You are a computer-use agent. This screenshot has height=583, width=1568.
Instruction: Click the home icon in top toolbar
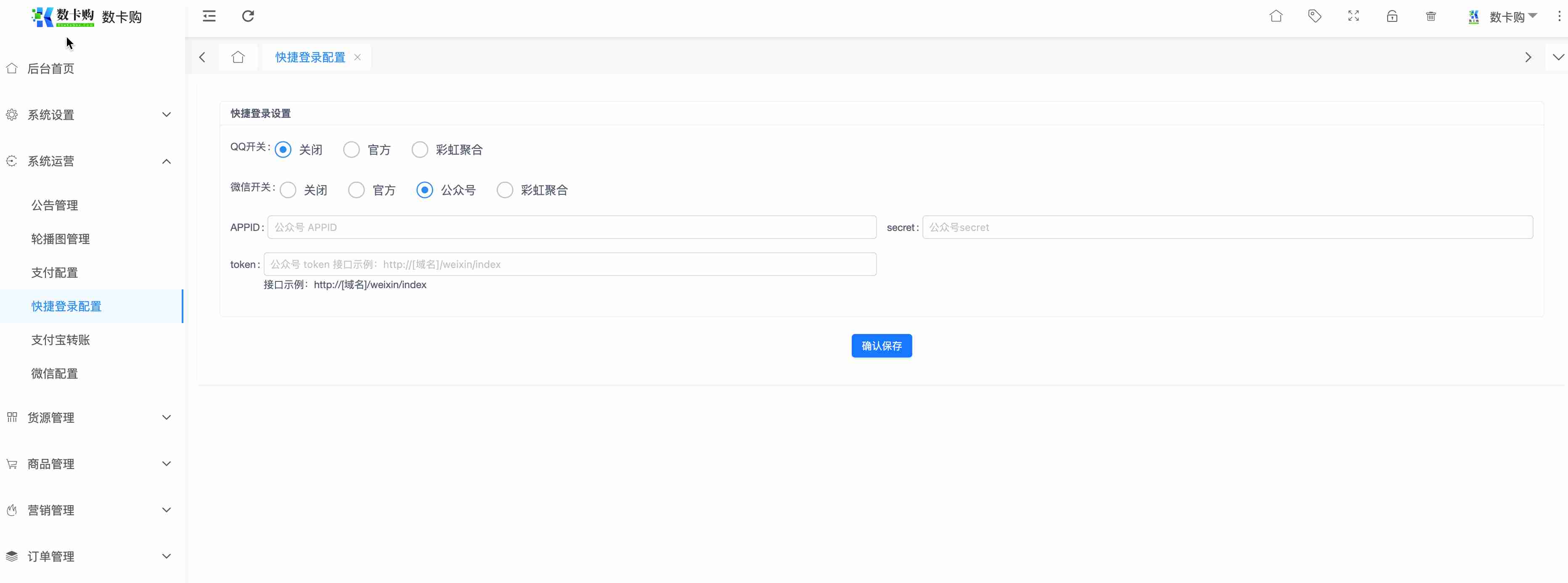(x=1276, y=16)
